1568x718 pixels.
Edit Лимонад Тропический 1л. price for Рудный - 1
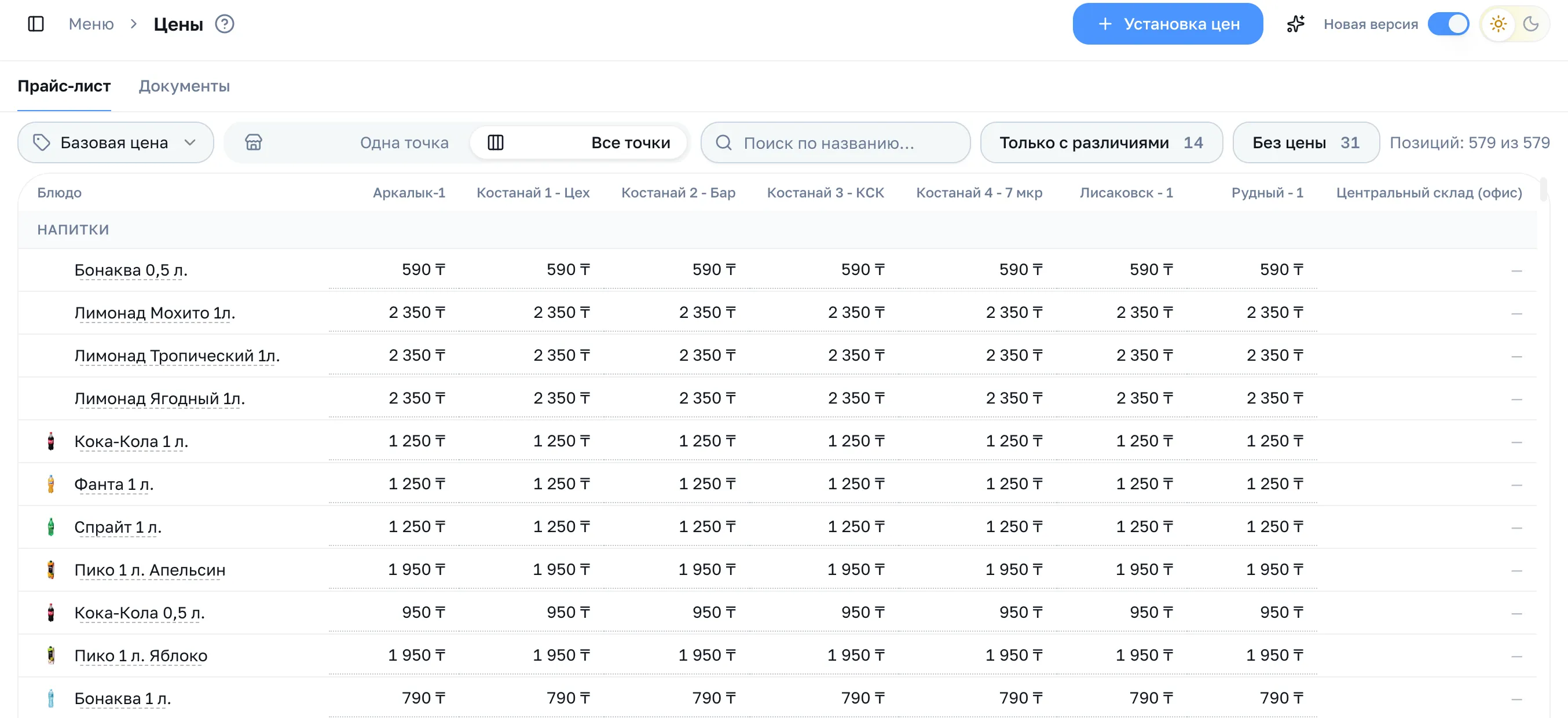[x=1274, y=356]
